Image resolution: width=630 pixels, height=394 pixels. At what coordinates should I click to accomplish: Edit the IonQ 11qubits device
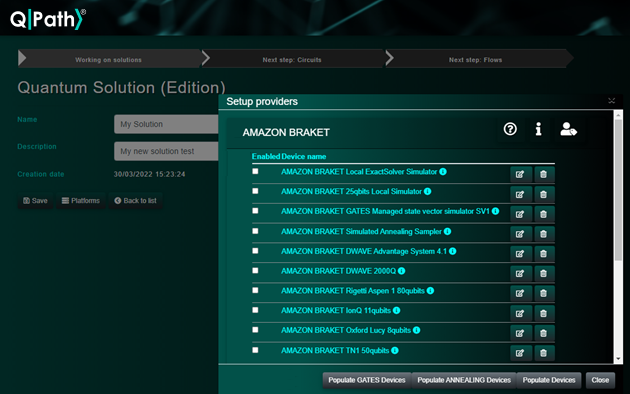coord(520,313)
